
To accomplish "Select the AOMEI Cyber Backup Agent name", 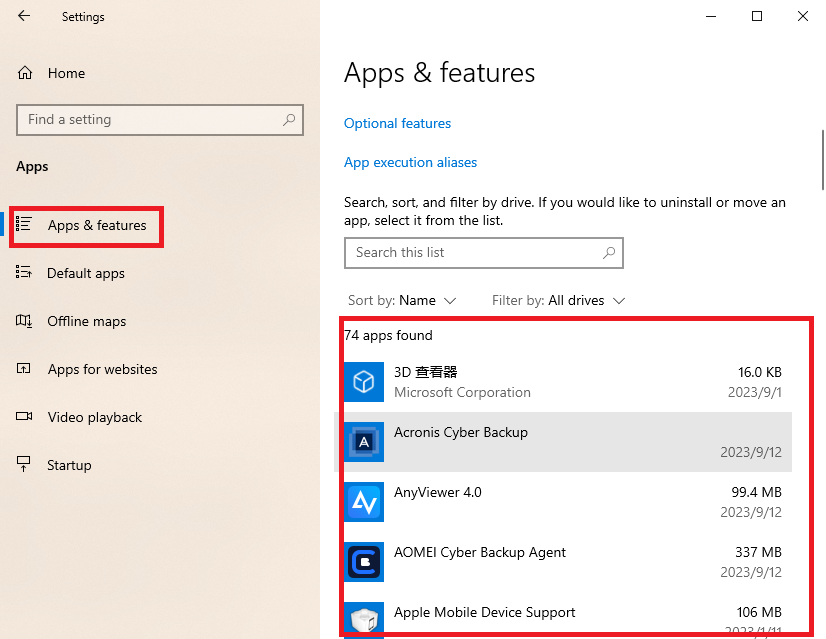I will [480, 552].
